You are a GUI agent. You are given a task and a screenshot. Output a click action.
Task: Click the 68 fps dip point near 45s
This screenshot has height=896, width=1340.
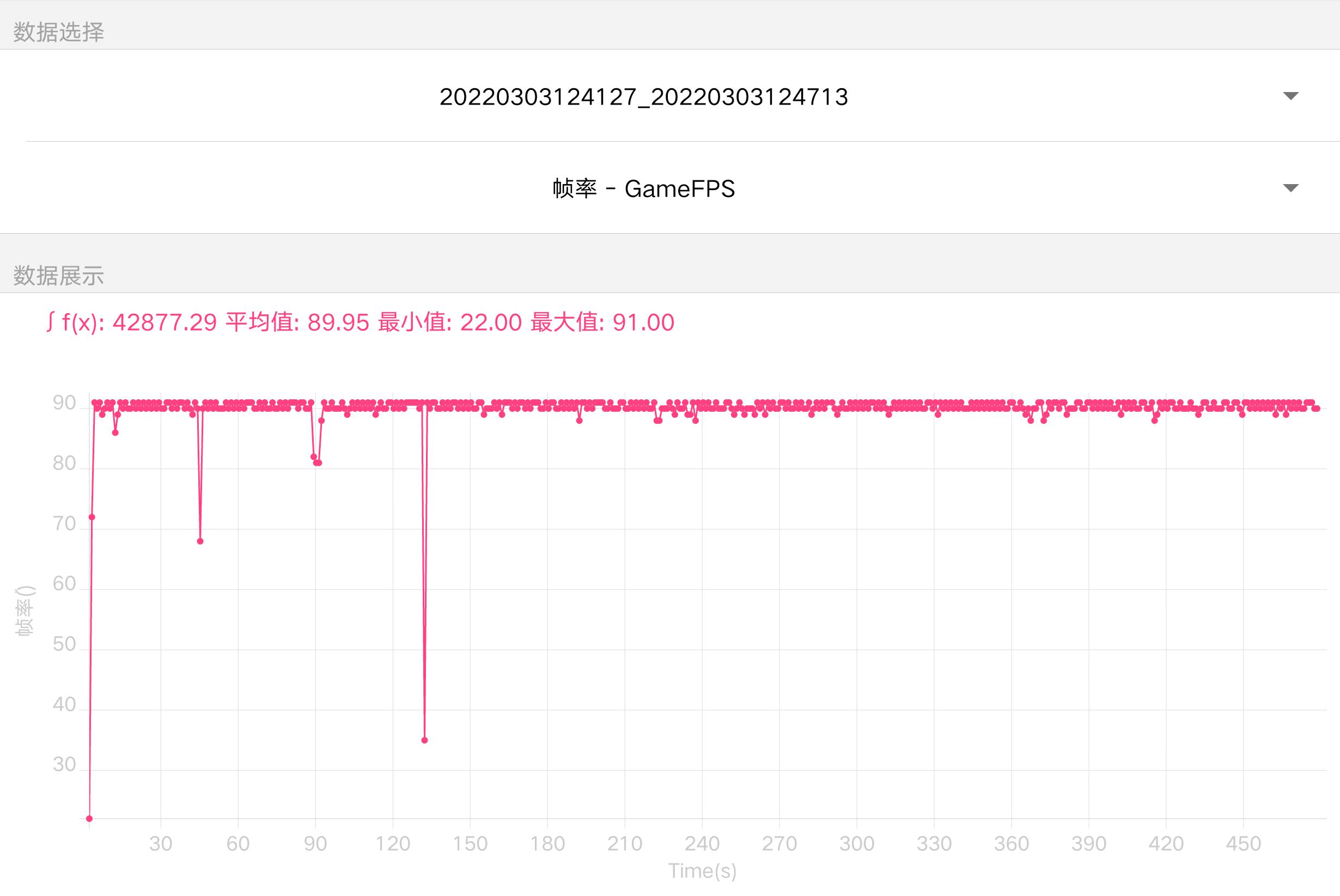tap(200, 541)
